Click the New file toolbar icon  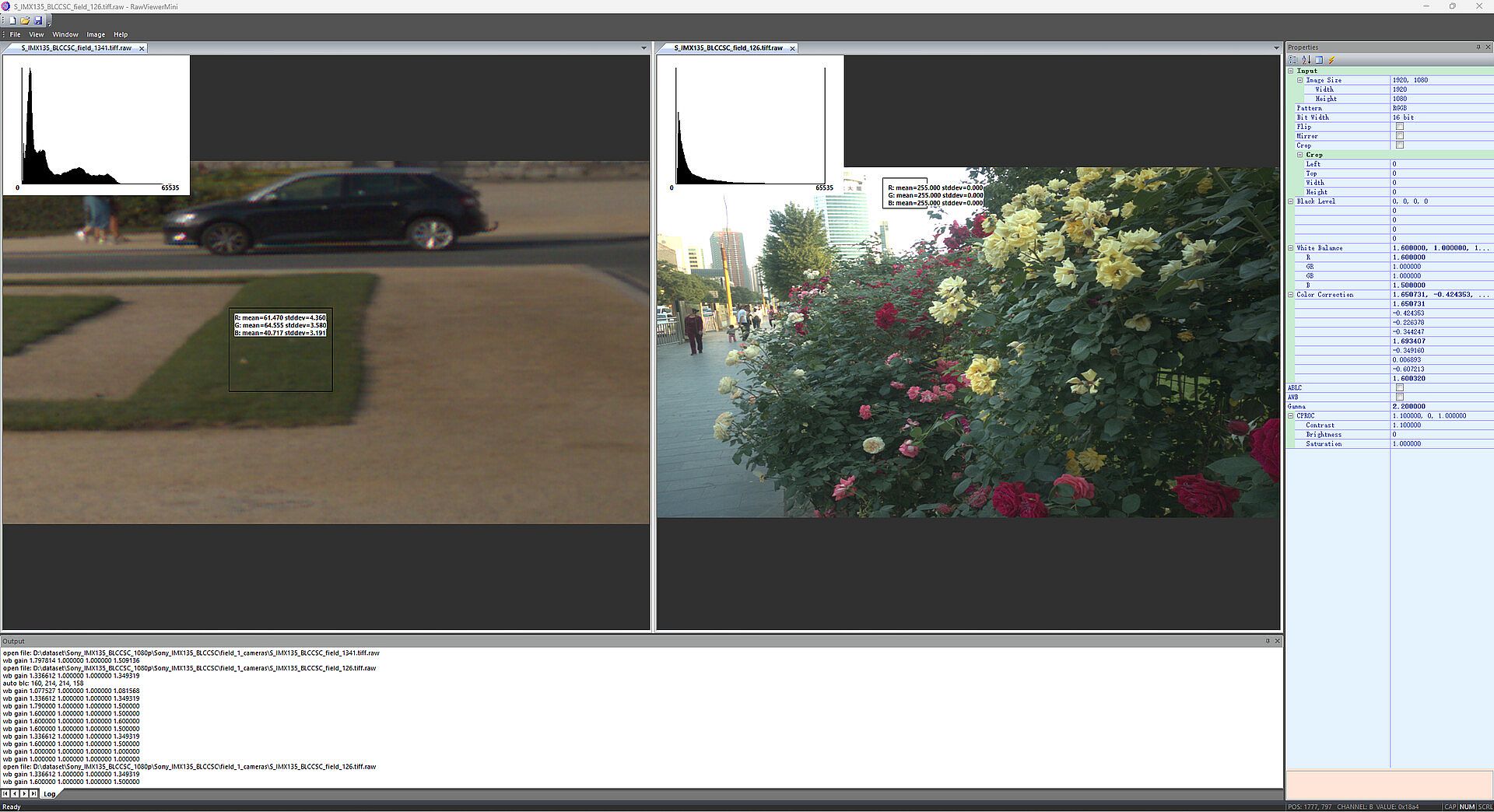click(x=12, y=21)
